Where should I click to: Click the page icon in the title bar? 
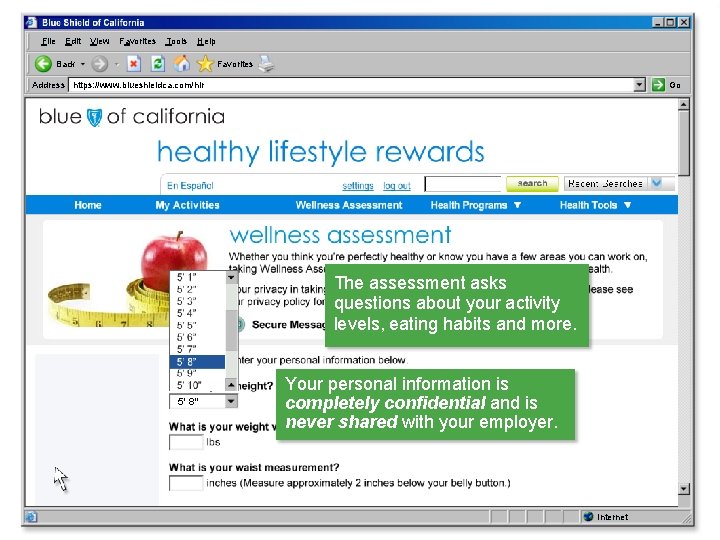click(x=31, y=22)
